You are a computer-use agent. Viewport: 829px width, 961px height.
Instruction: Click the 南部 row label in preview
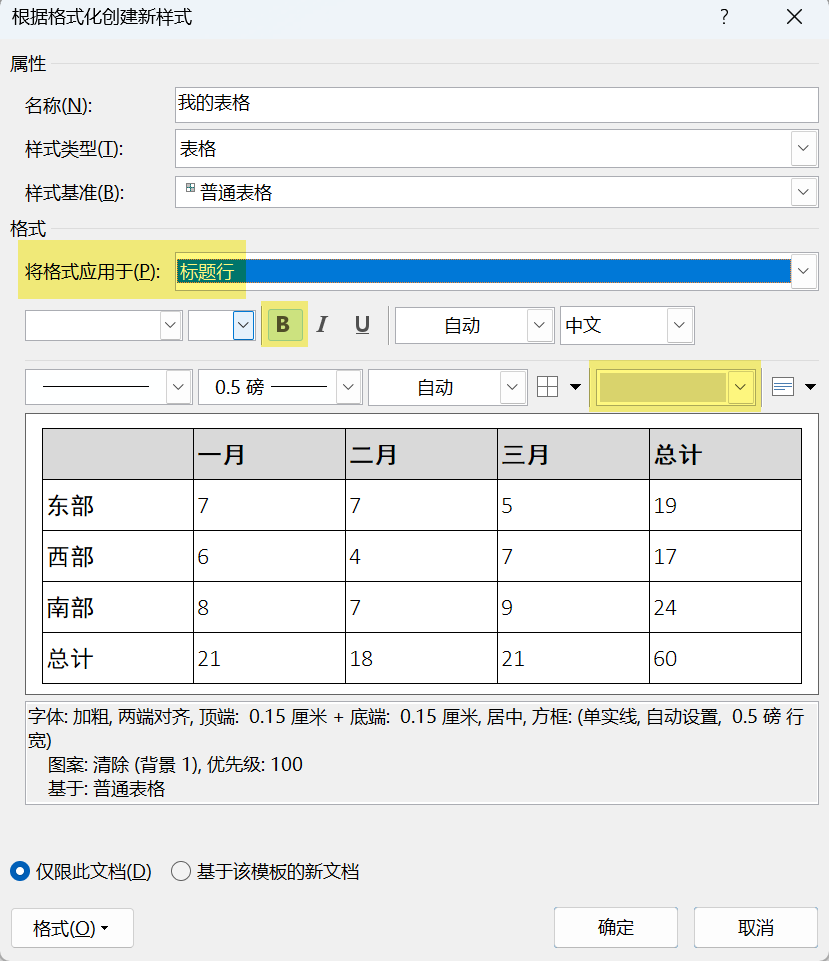tap(118, 607)
